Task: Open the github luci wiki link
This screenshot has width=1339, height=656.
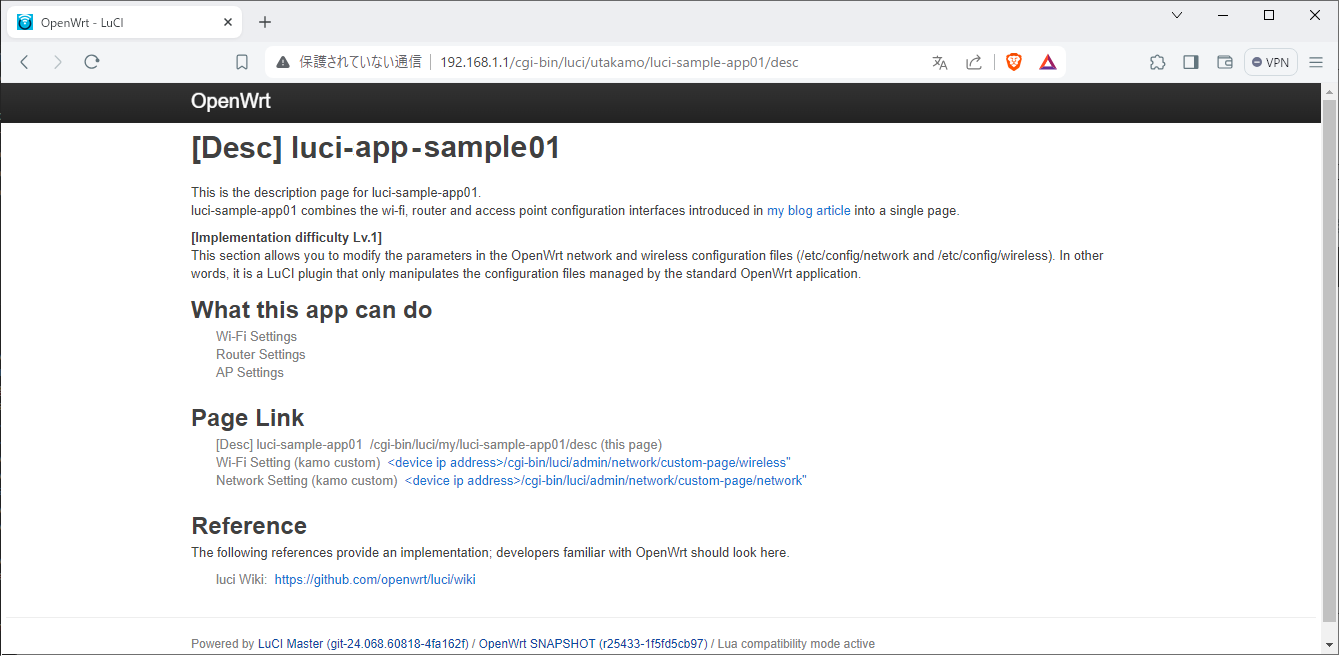Action: [375, 579]
